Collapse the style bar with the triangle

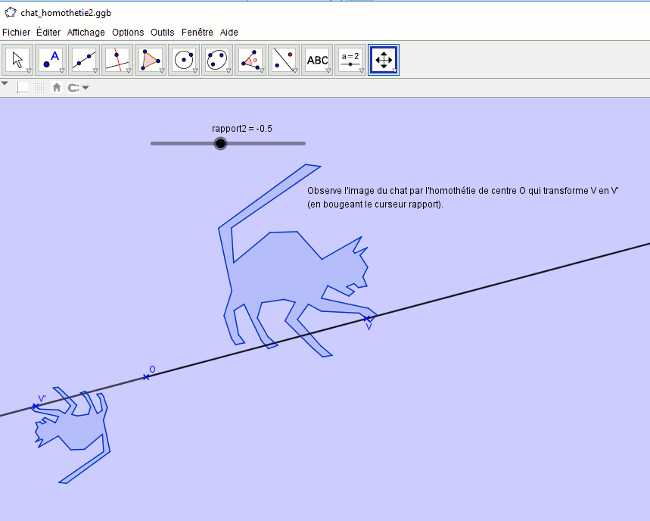tap(5, 84)
